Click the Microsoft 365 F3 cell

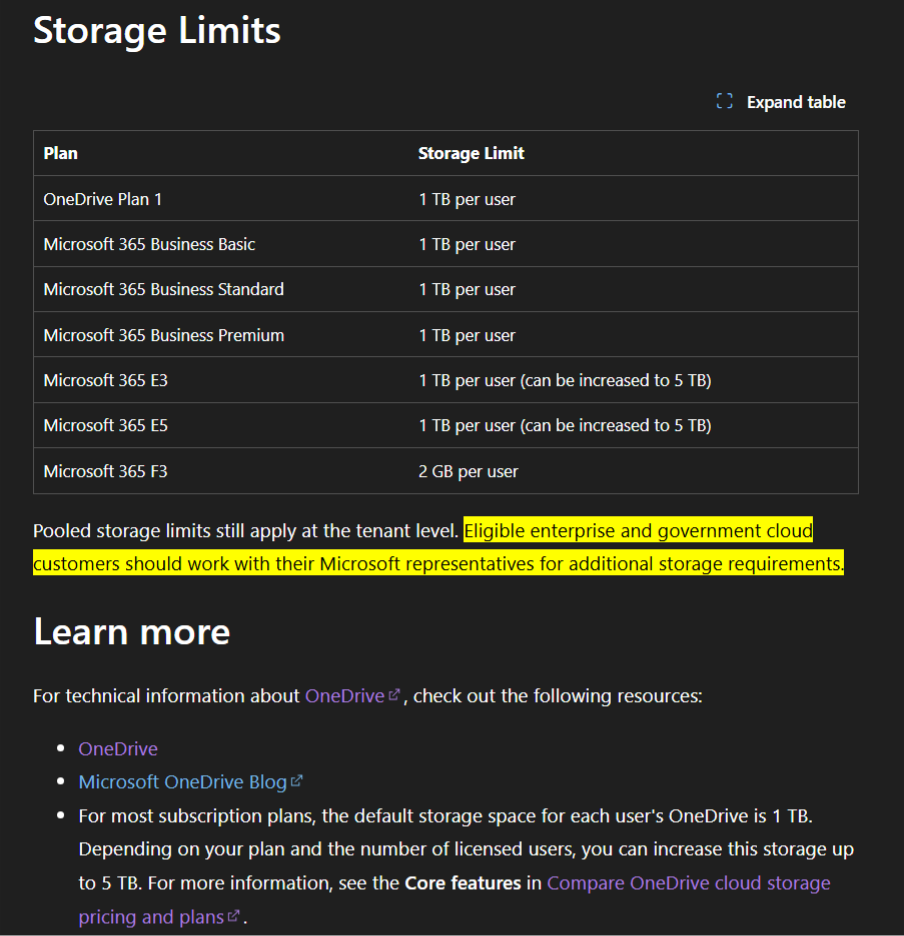click(x=106, y=472)
